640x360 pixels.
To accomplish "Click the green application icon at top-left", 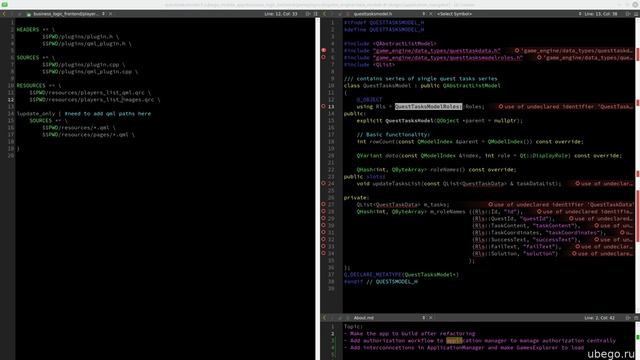I will [4, 4].
